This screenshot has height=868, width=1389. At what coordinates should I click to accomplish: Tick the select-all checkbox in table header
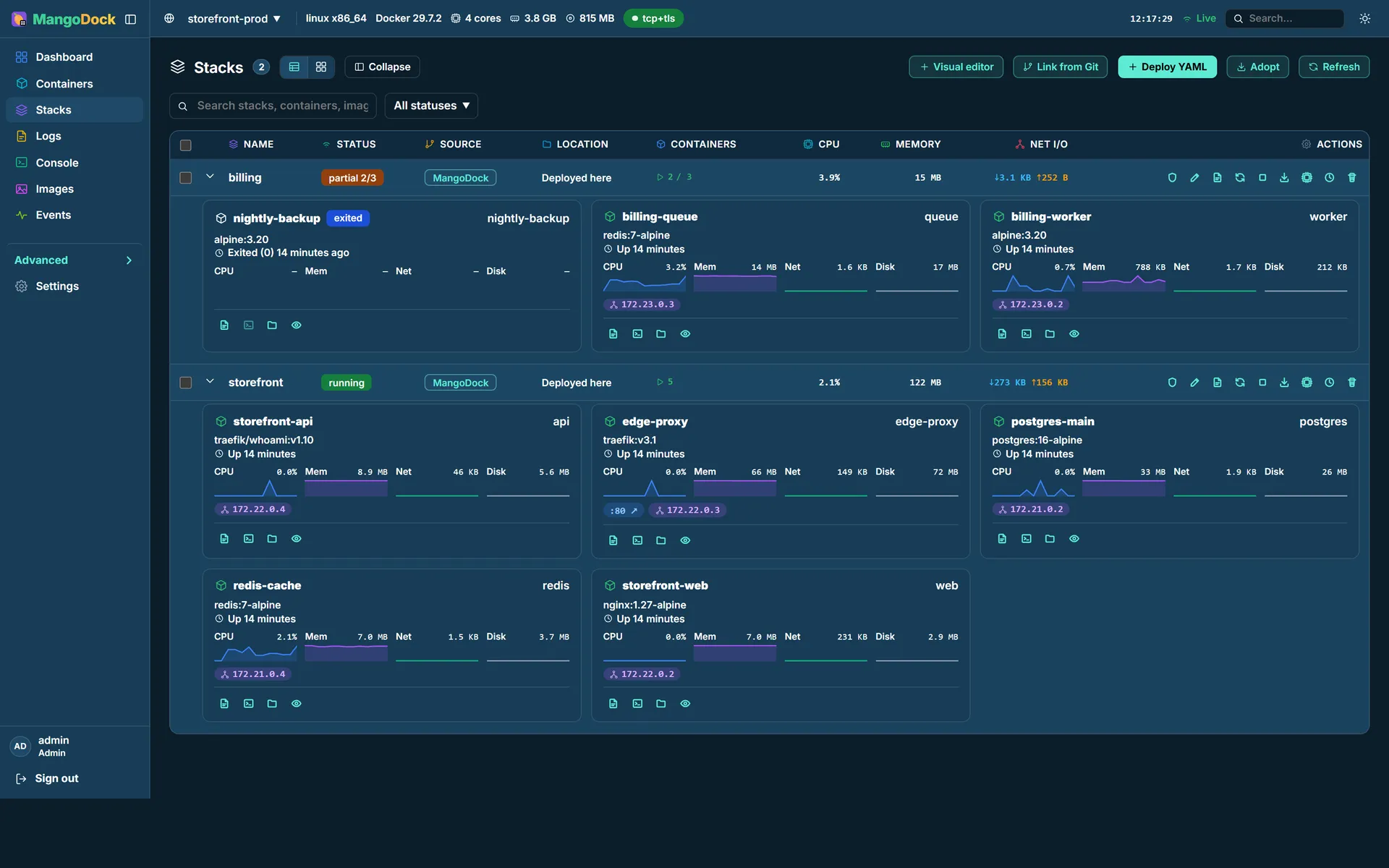(186, 145)
